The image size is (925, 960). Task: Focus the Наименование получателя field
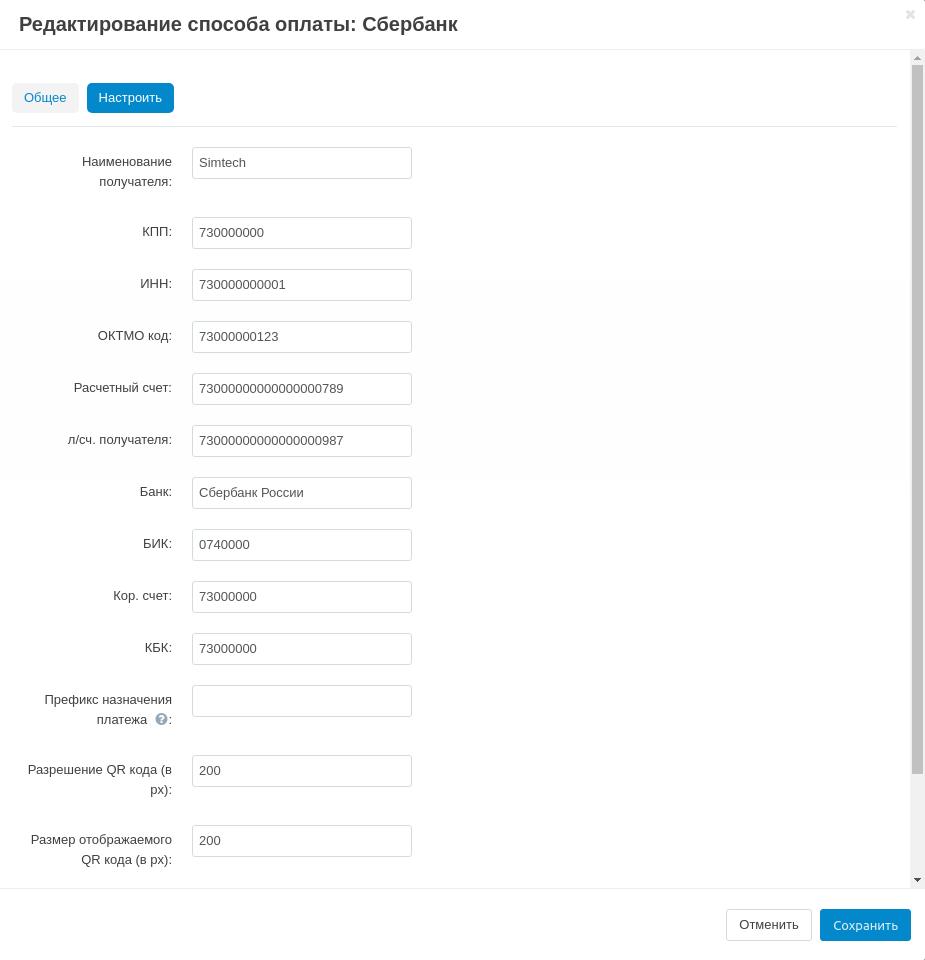pyautogui.click(x=301, y=163)
